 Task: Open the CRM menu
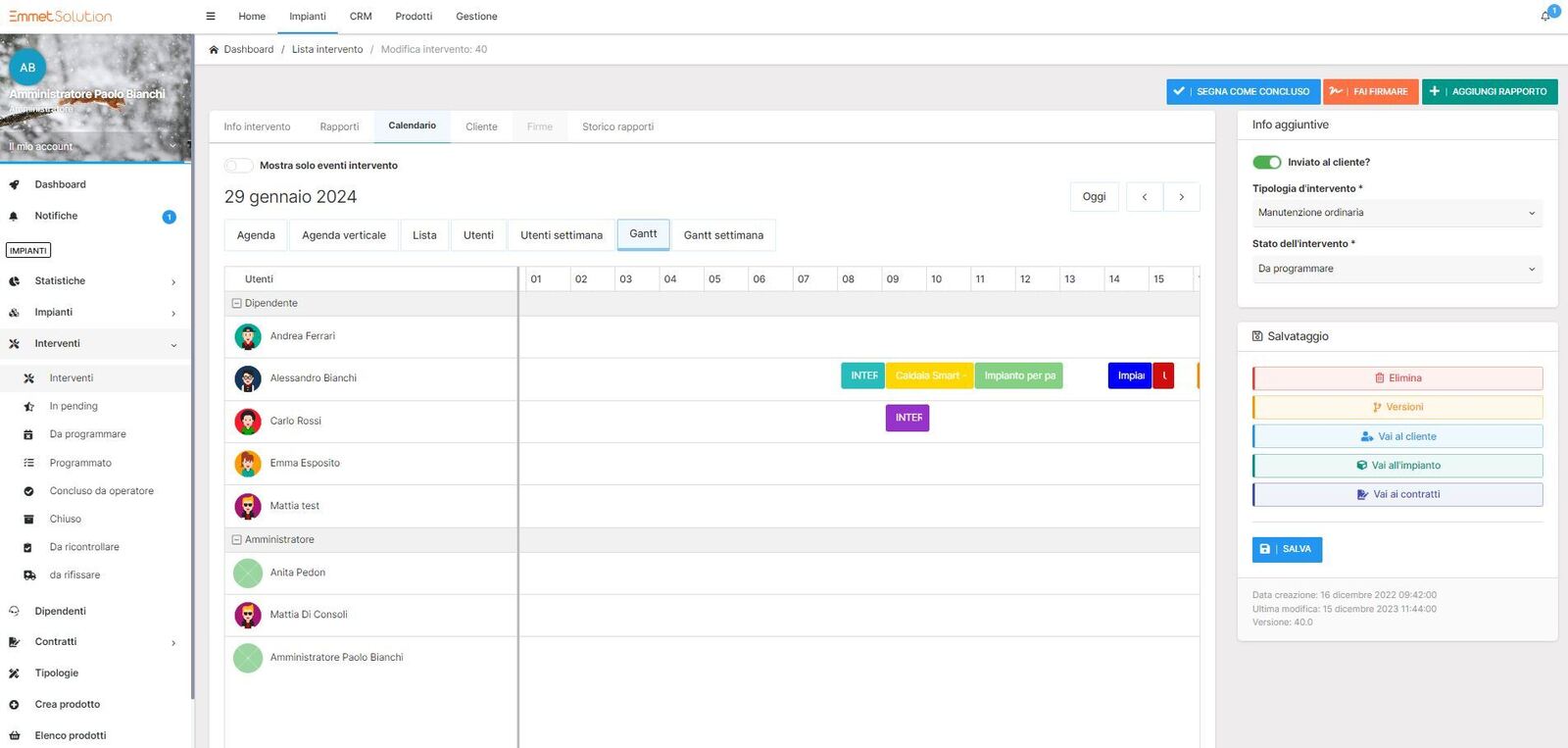361,17
